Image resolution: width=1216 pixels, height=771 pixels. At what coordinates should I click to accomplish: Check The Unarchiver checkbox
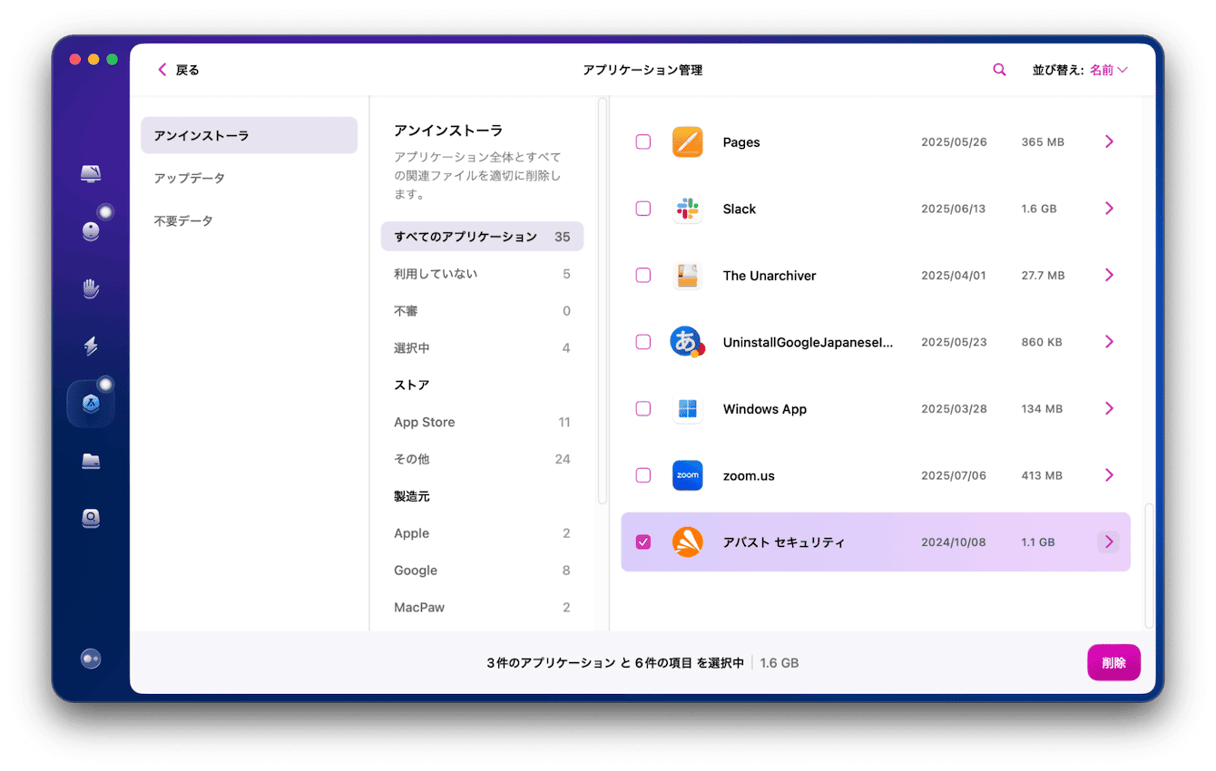643,275
